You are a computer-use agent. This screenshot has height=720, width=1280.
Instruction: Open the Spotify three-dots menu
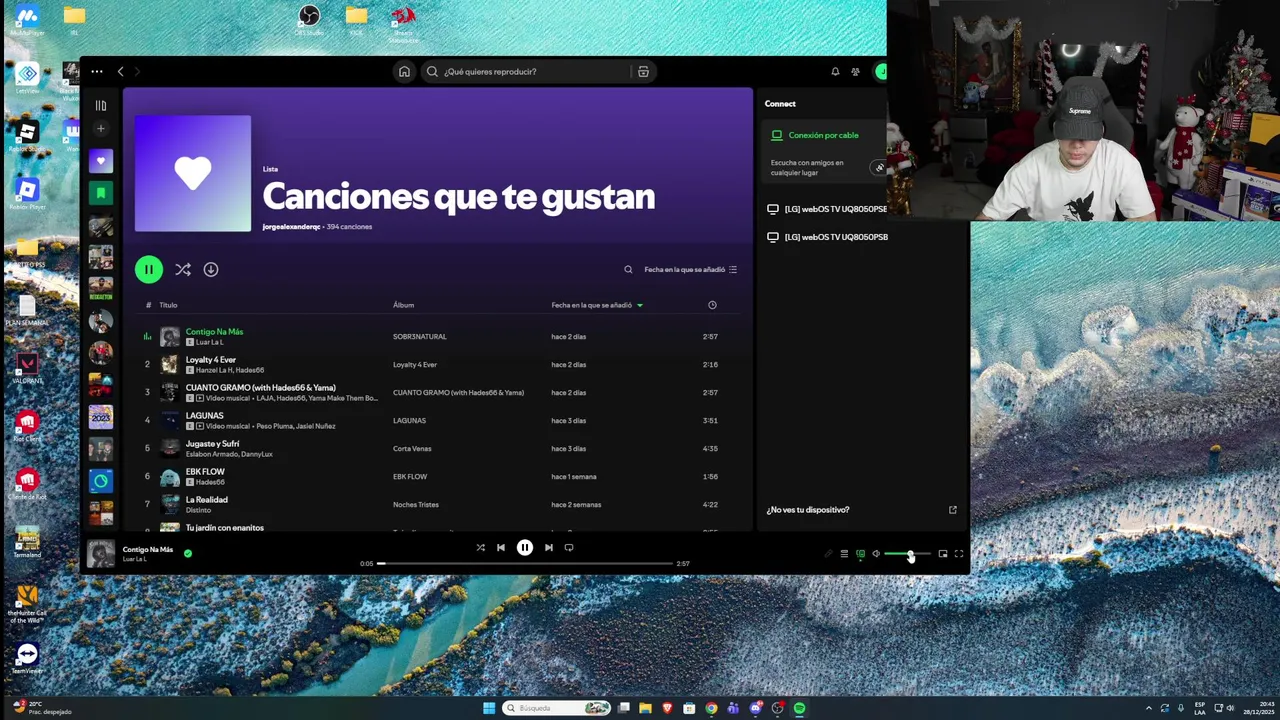pos(96,71)
